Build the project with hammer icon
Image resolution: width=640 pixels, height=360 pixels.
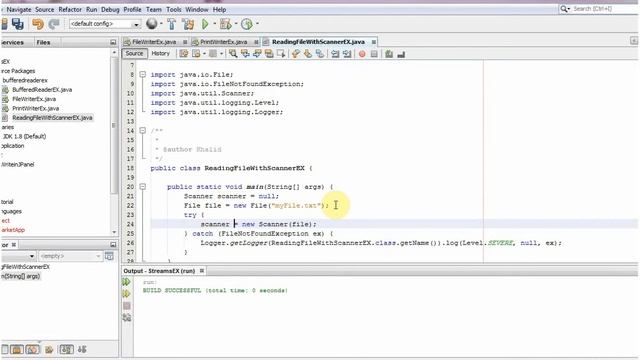(x=171, y=24)
